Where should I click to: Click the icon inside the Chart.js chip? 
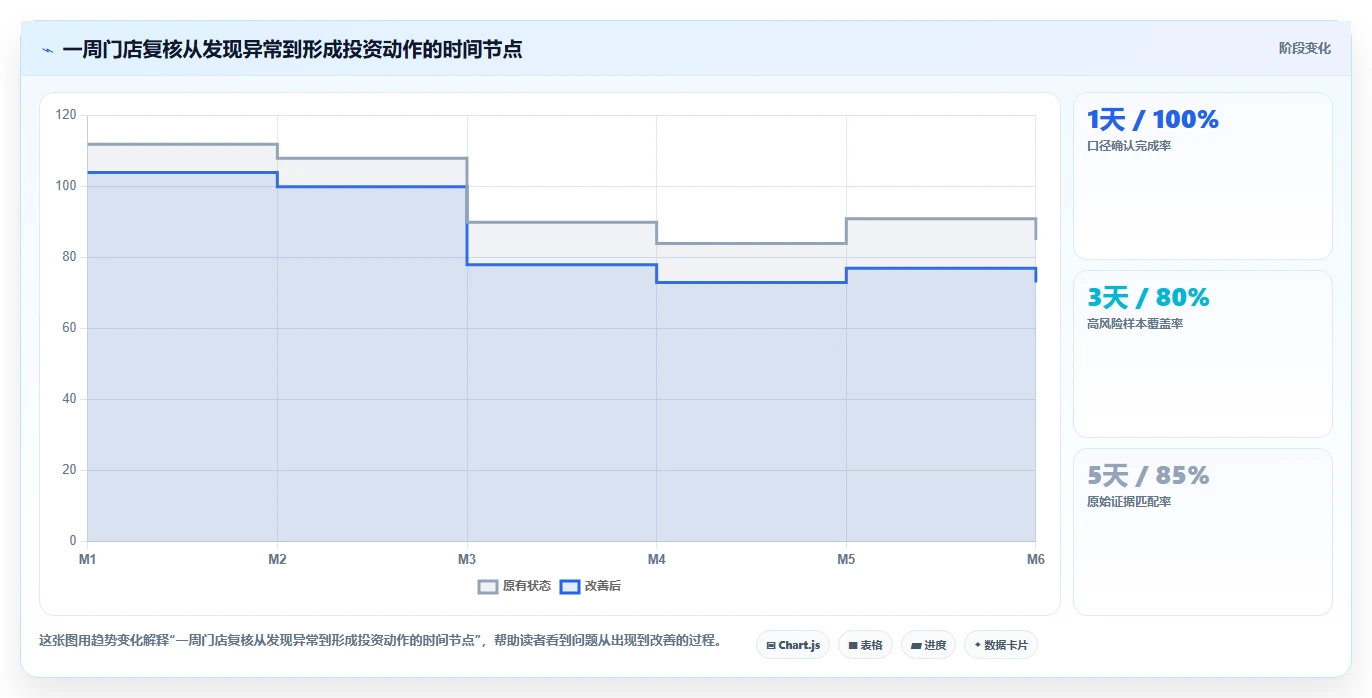coord(771,646)
